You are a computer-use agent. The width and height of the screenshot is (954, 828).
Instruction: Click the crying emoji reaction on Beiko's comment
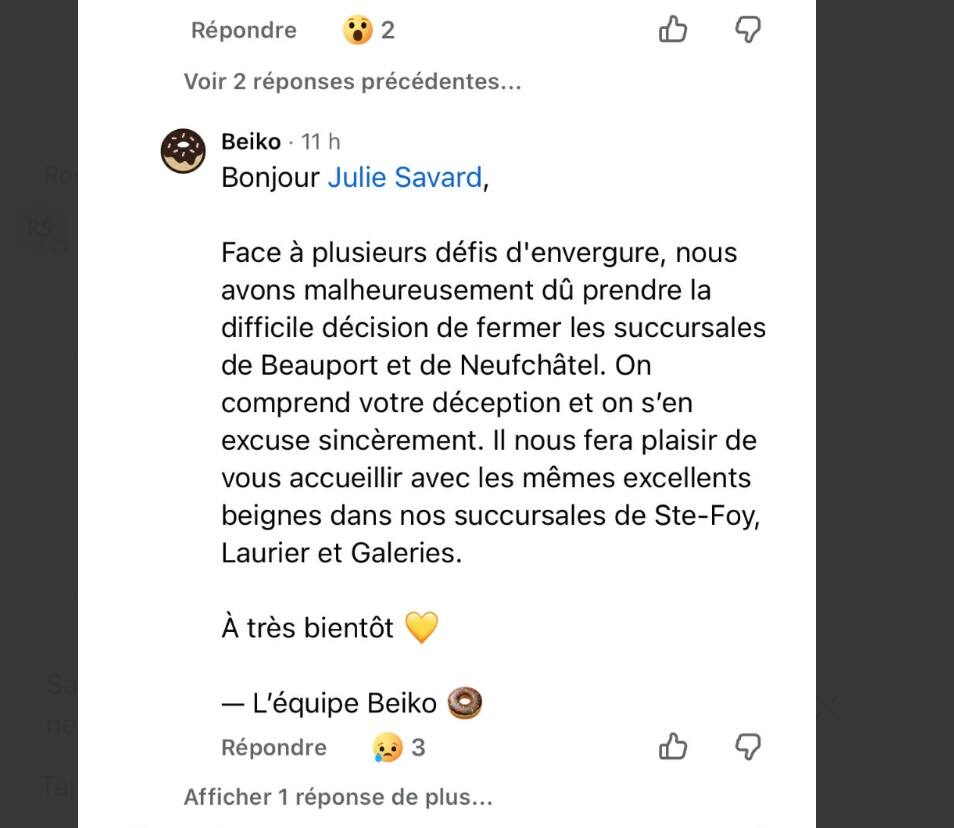tap(387, 747)
